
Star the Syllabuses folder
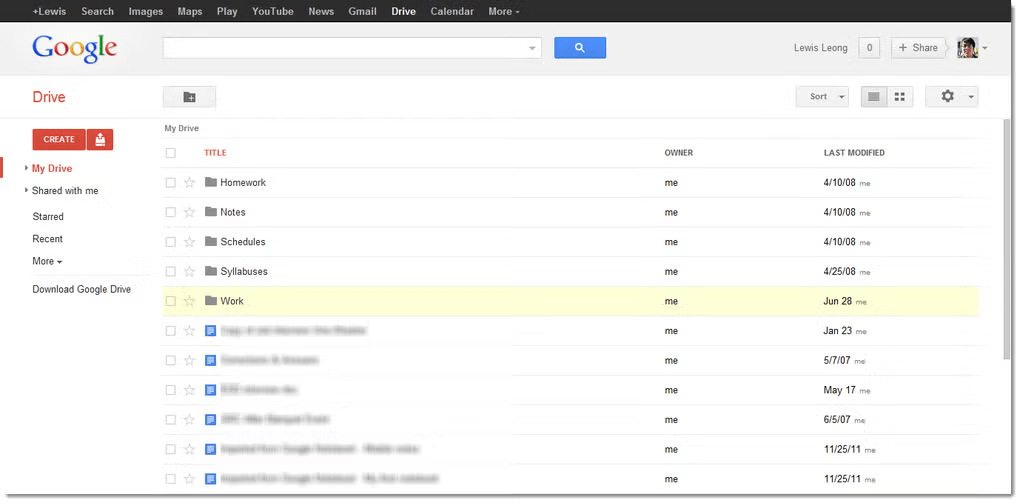coord(189,271)
